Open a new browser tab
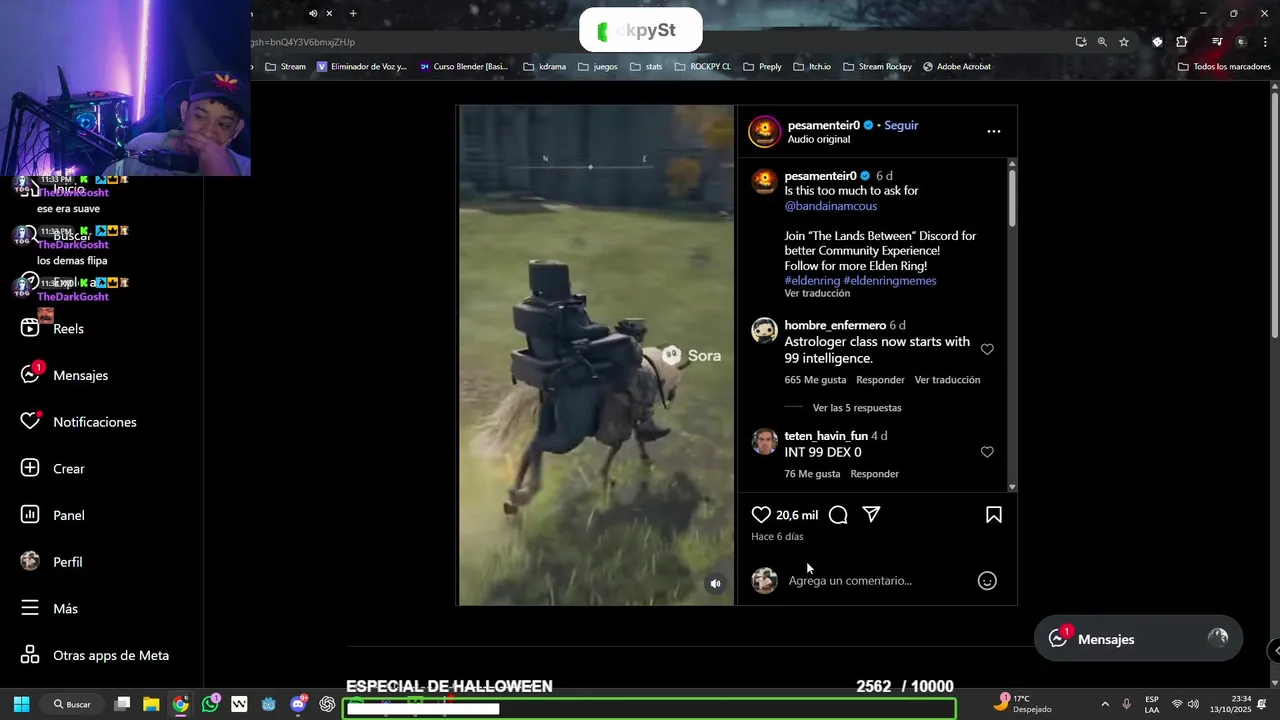Viewport: 1280px width, 720px height. pos(353,13)
